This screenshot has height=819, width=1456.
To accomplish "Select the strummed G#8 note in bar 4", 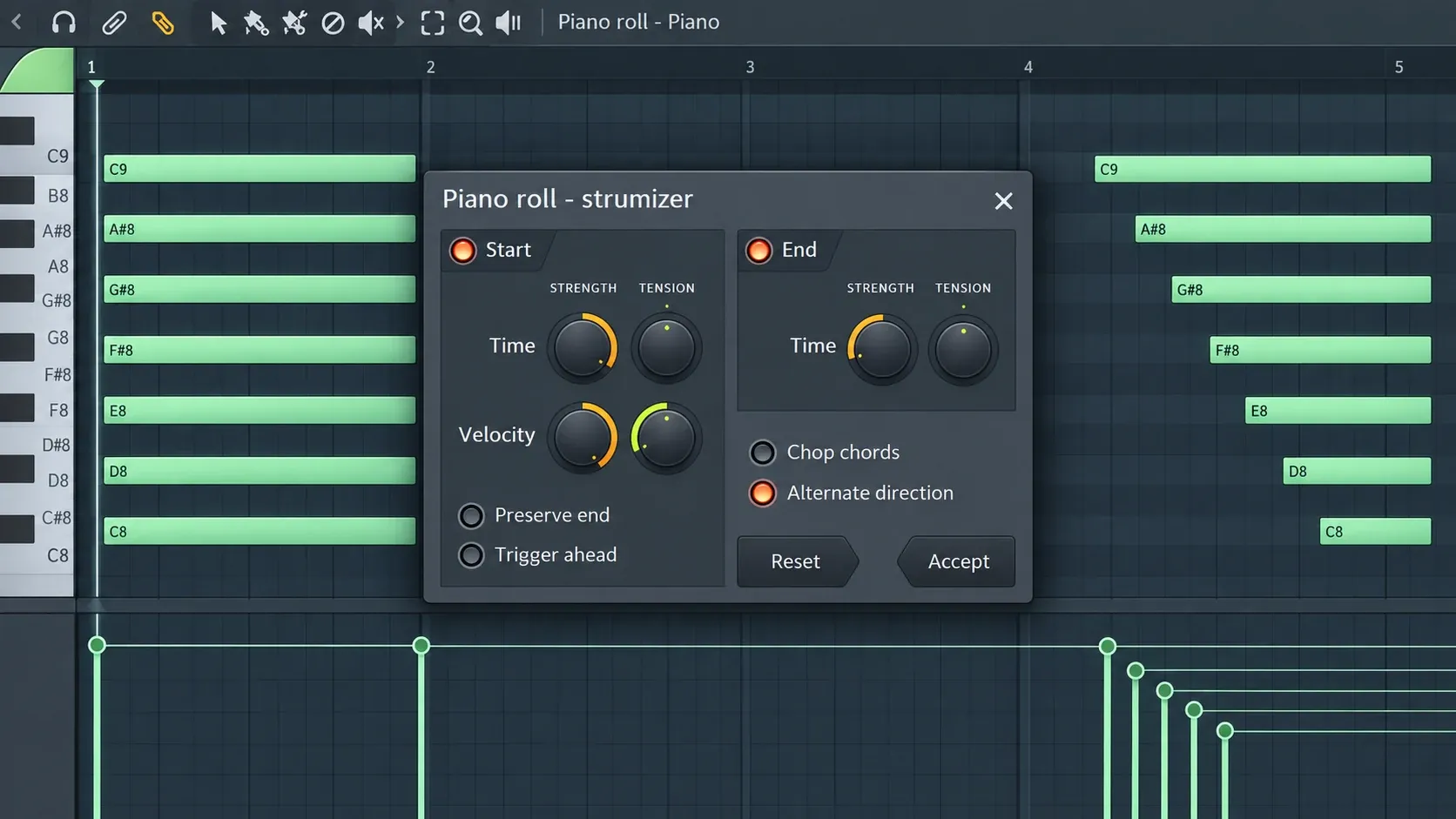I will pos(1301,290).
